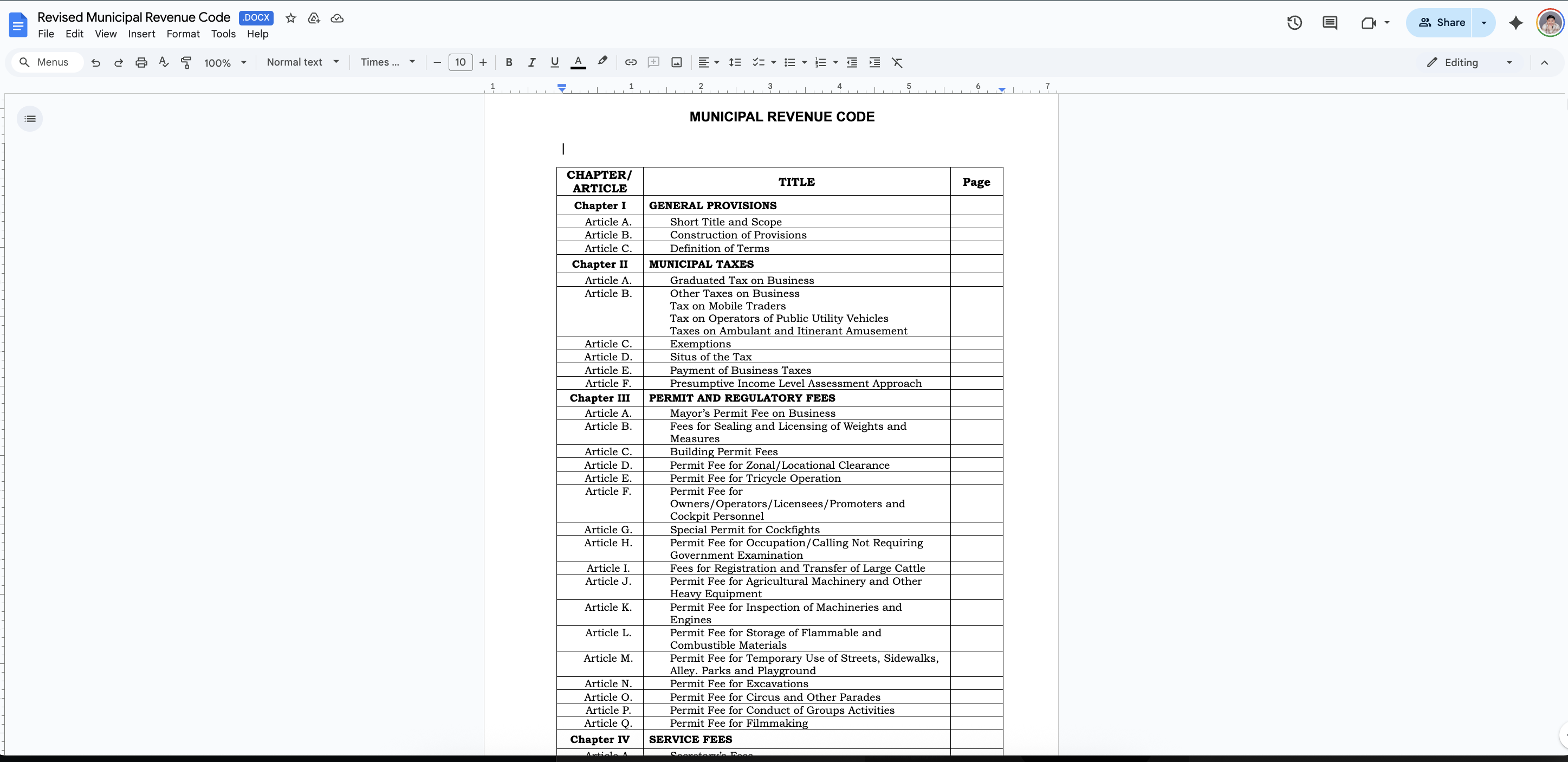Insert a link
This screenshot has height=762, width=1568.
click(x=631, y=62)
